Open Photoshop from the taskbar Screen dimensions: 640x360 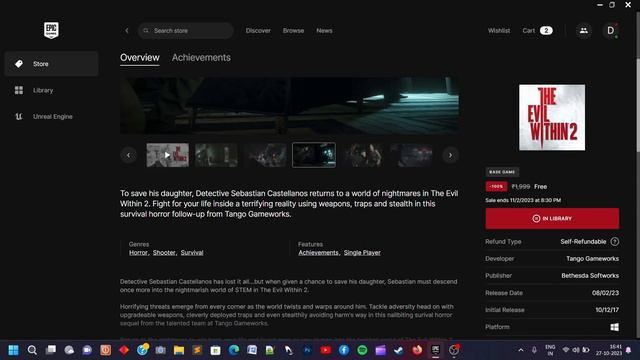[x=307, y=350]
